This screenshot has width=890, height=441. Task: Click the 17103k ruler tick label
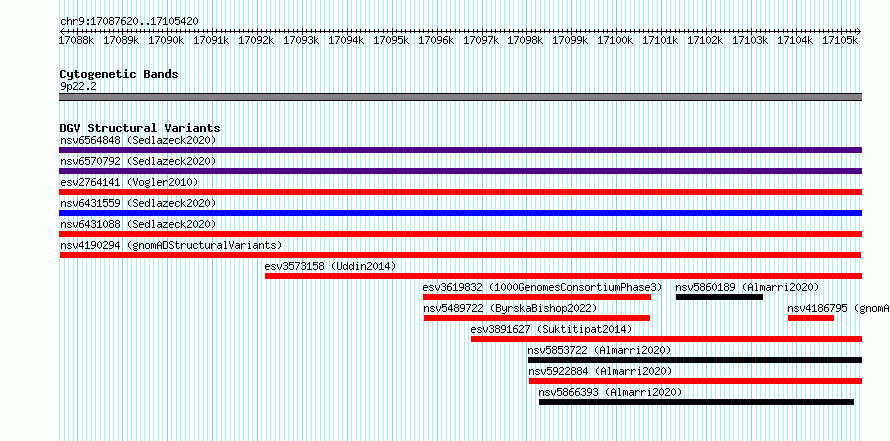(750, 40)
